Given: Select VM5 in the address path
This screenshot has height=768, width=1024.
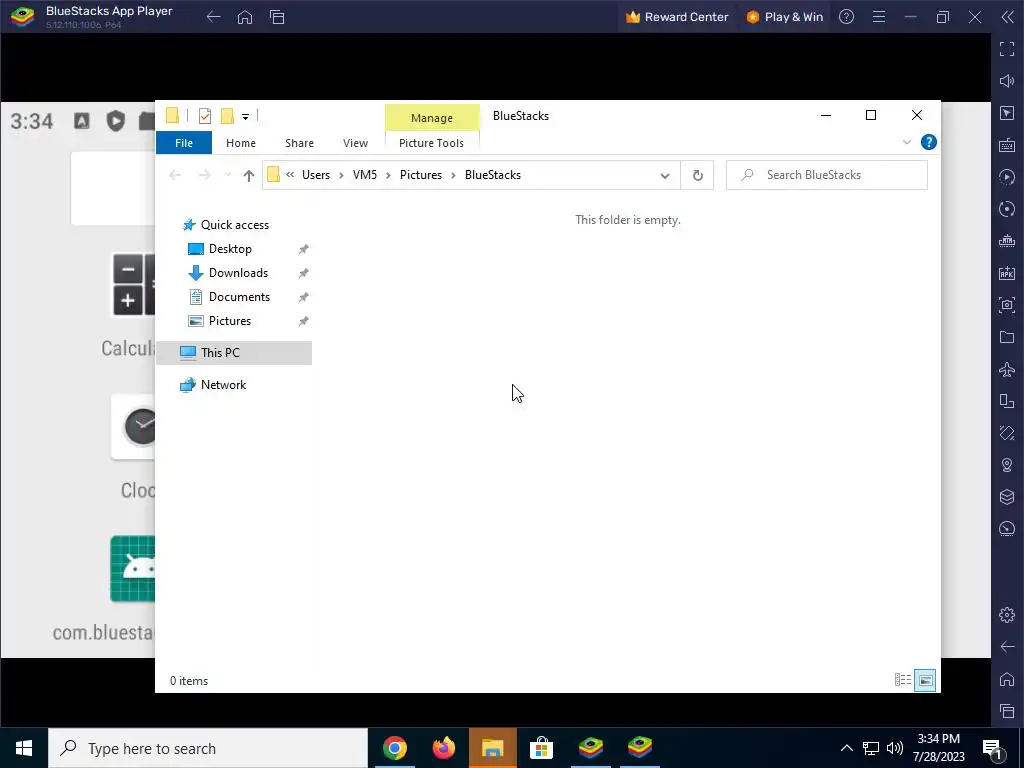Looking at the screenshot, I should (364, 175).
